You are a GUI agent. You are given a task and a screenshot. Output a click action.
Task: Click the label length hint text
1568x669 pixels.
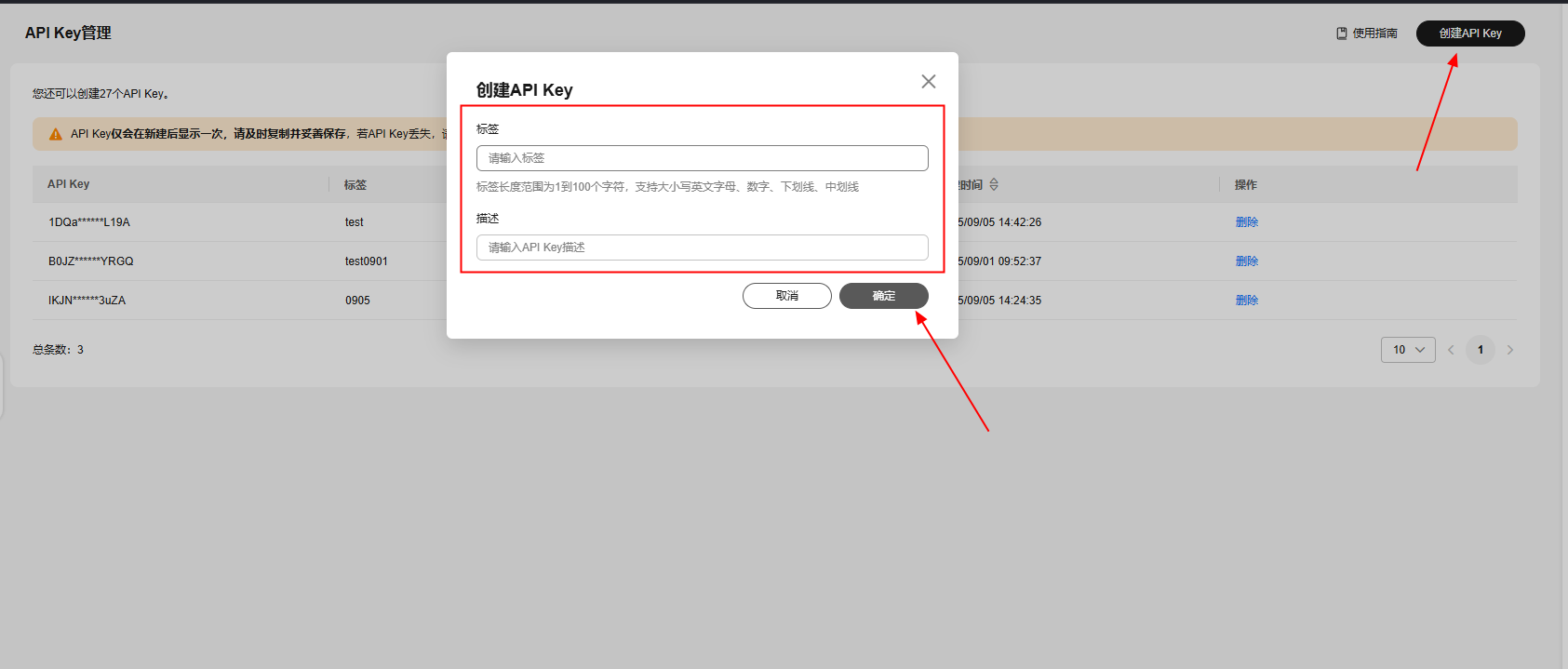point(668,187)
